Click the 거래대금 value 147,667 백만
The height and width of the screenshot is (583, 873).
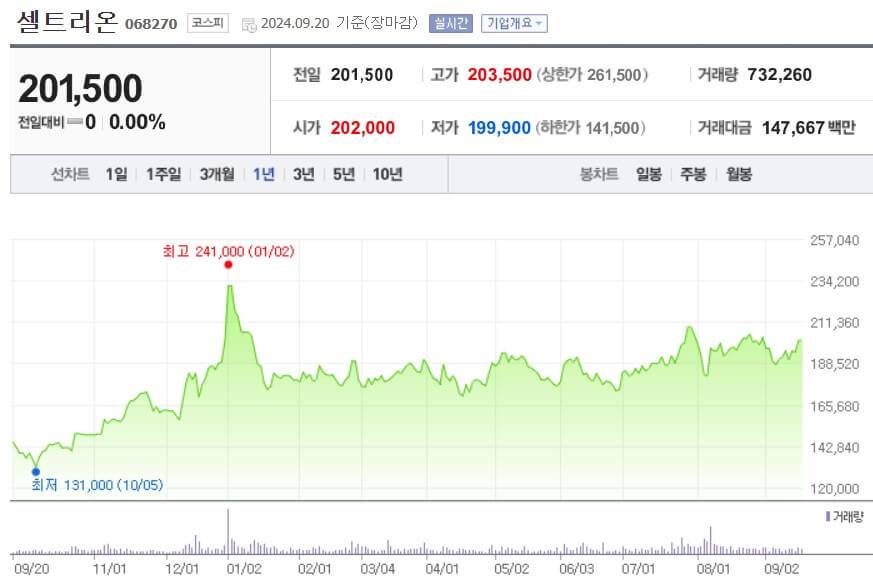(x=808, y=128)
